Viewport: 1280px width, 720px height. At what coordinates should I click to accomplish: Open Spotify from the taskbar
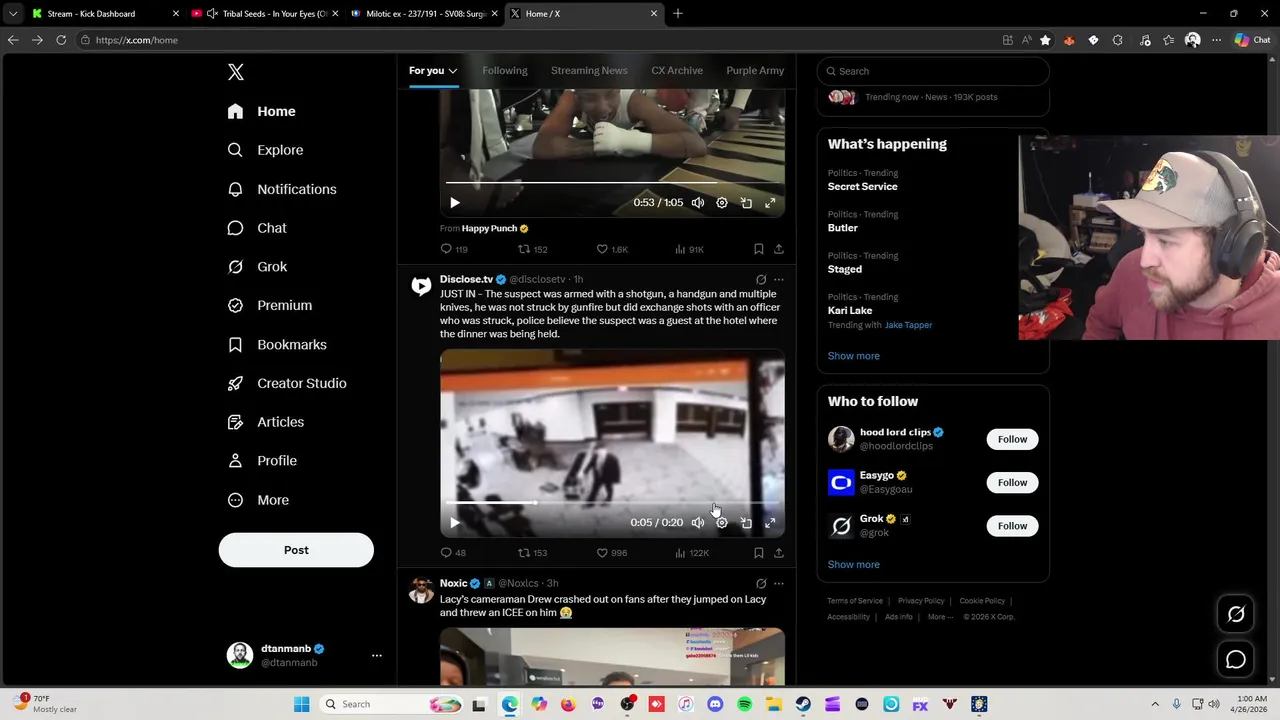click(744, 704)
